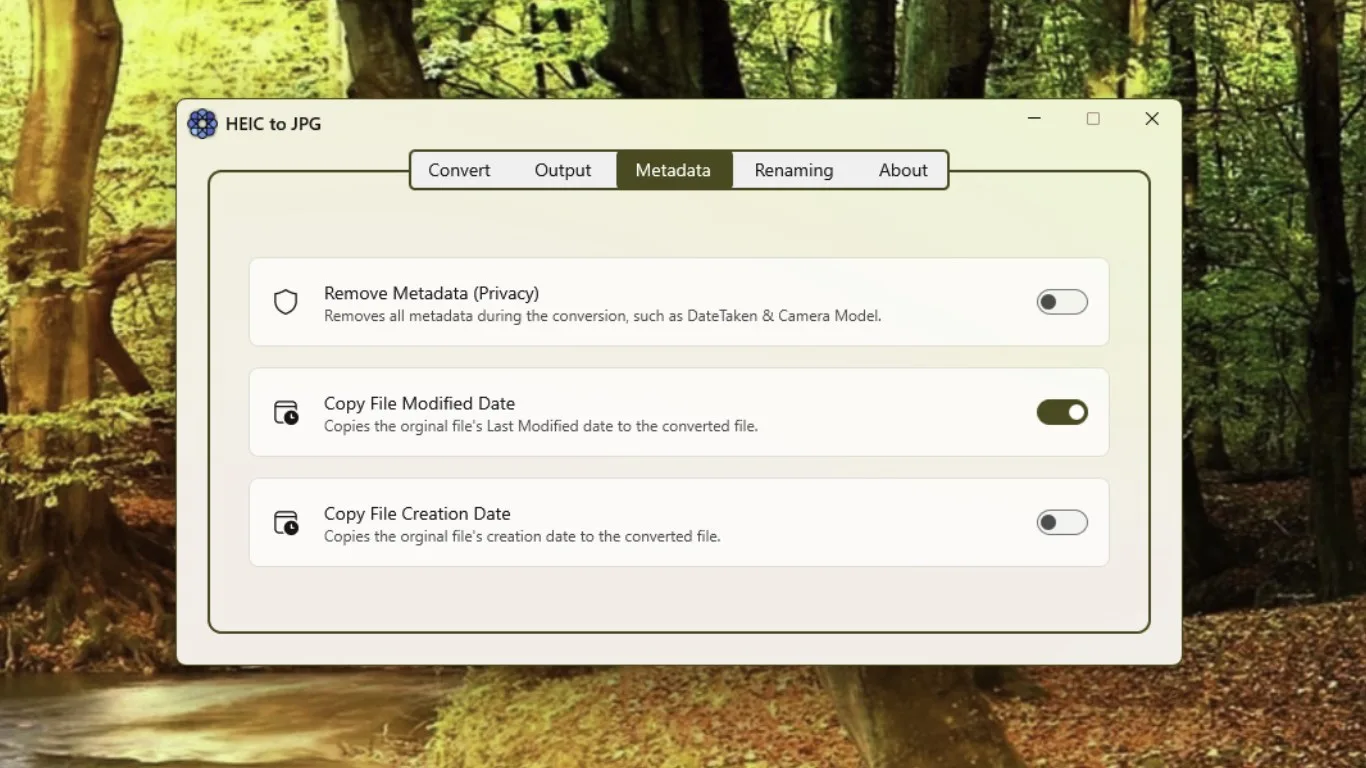Click the HEIC to JPG app logo icon
This screenshot has width=1366, height=768.
(202, 124)
